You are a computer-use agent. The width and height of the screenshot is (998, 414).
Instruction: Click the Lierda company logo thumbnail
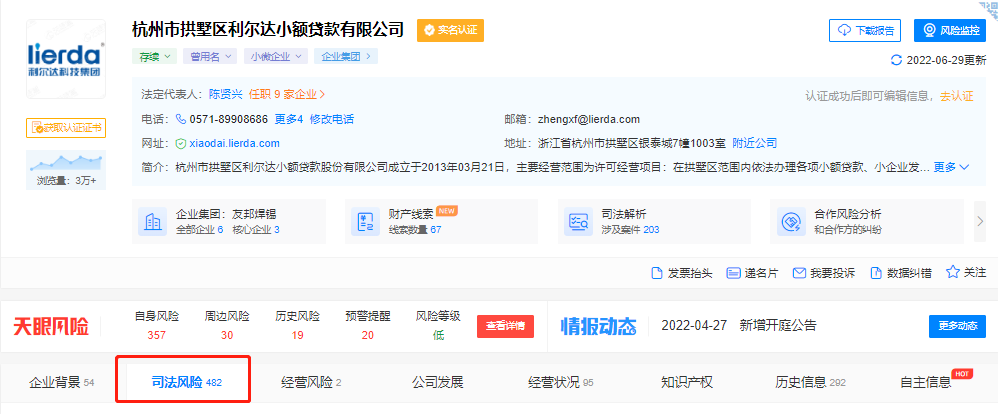(66, 59)
